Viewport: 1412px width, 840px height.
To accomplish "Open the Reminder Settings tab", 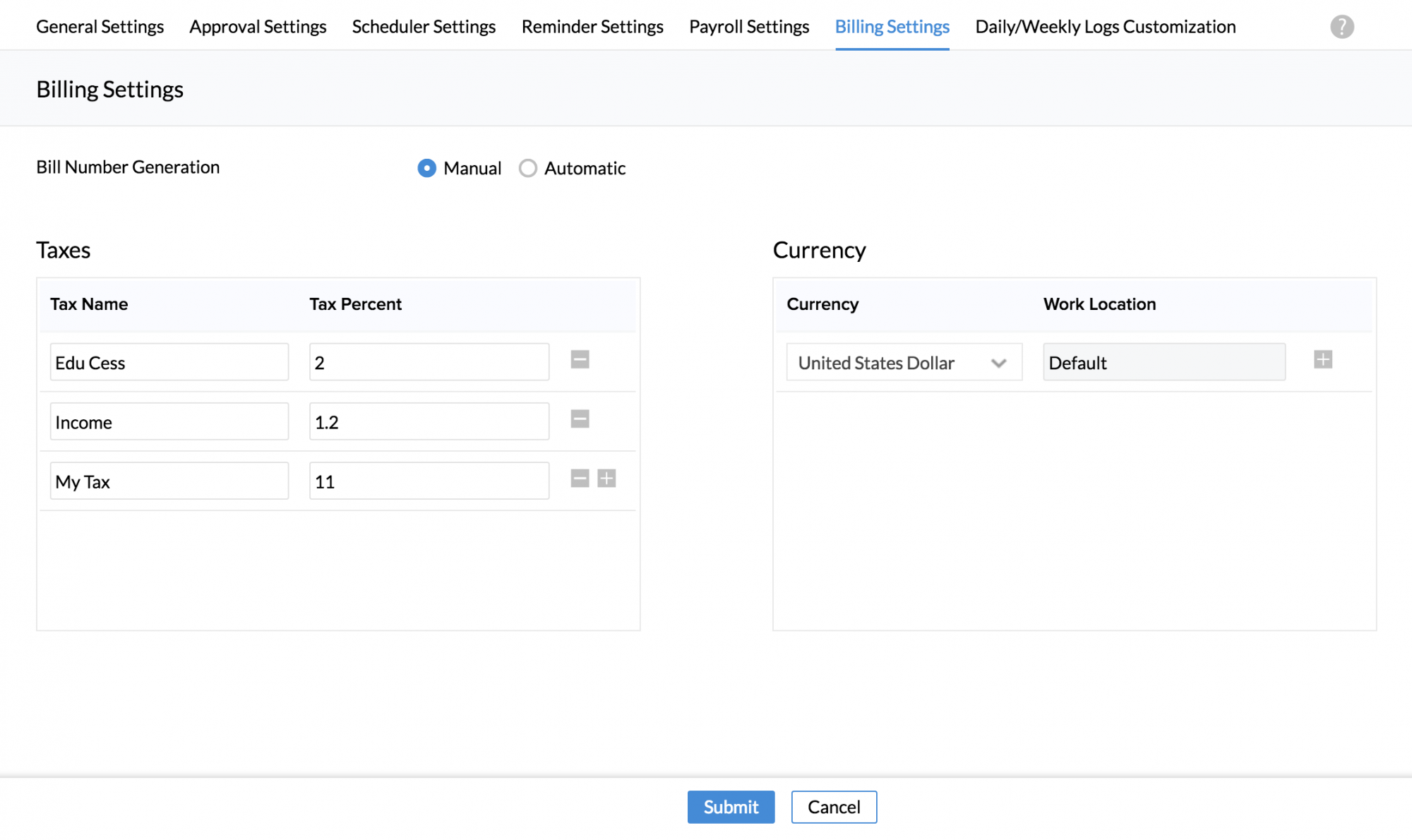I will point(592,27).
